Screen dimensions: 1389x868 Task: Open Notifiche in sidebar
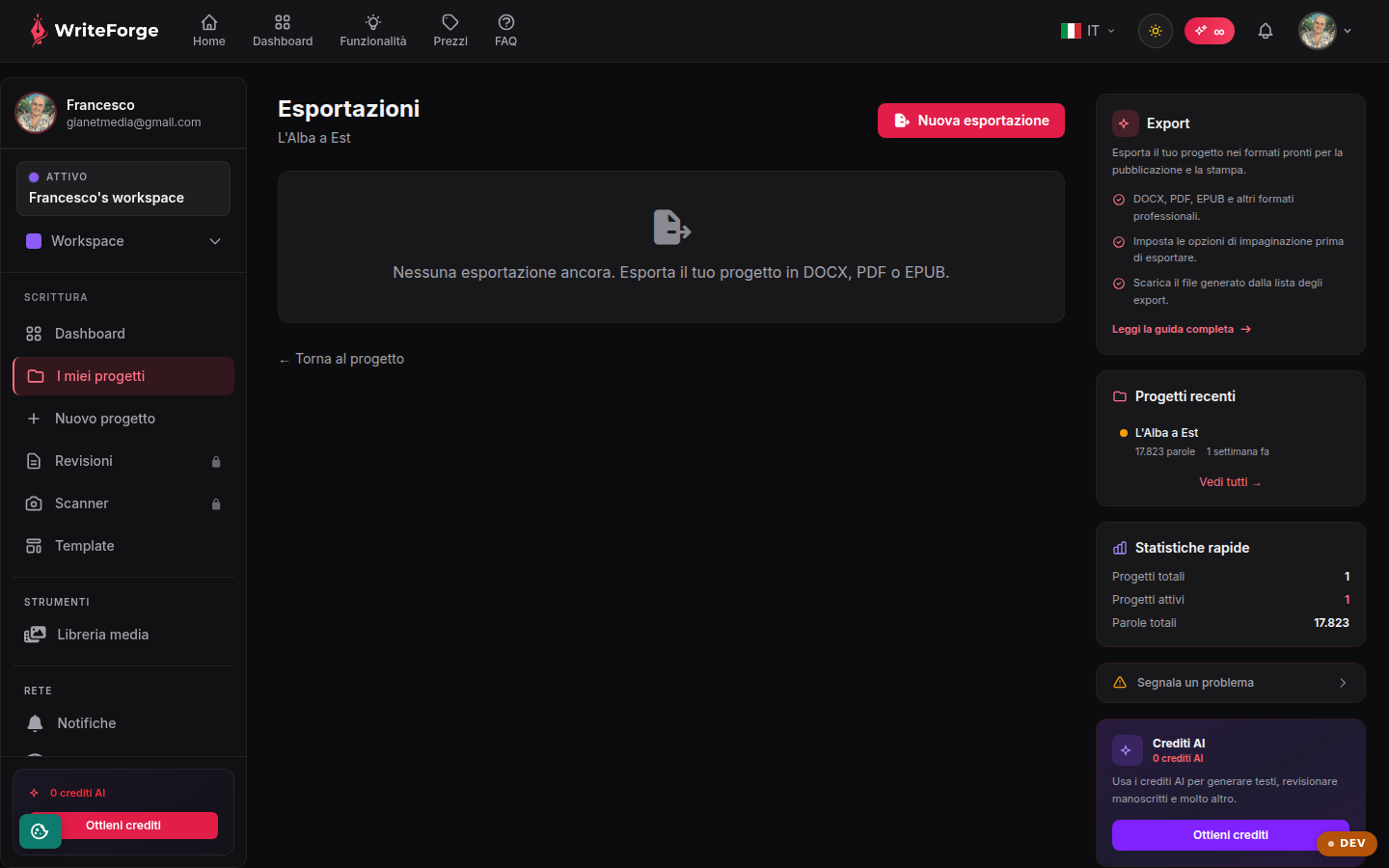point(123,723)
